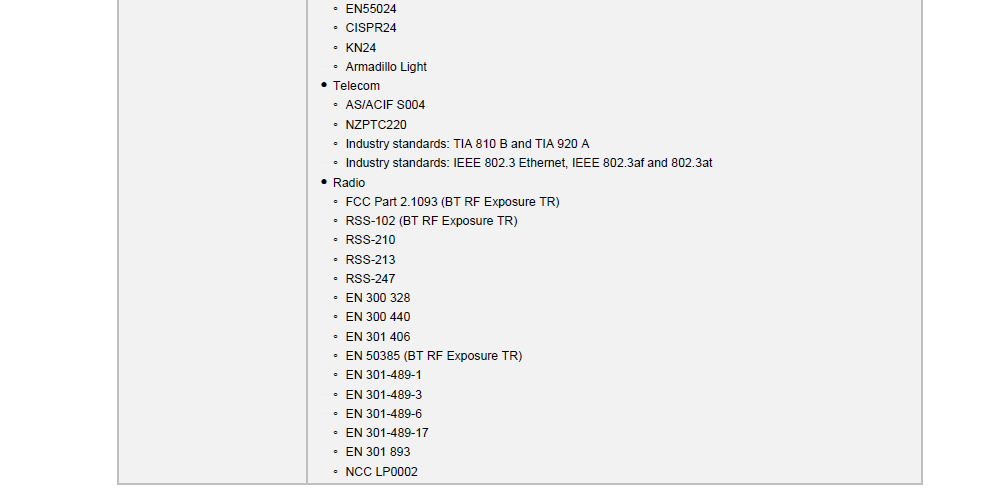Select the EN 50385 BT RF Exposure line
Screen dimensions: 1000x497
click(x=433, y=356)
